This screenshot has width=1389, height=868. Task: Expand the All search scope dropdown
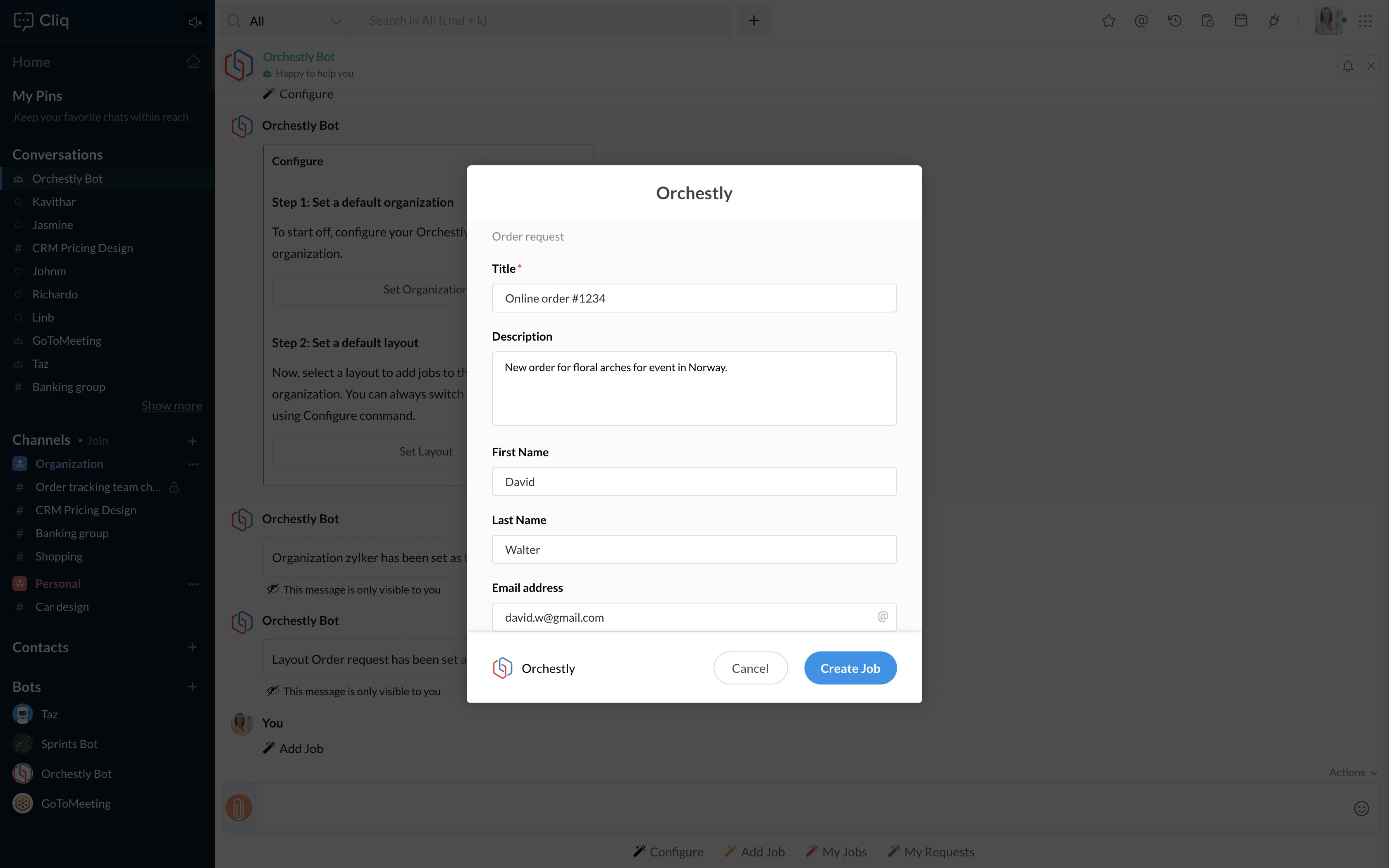point(336,21)
